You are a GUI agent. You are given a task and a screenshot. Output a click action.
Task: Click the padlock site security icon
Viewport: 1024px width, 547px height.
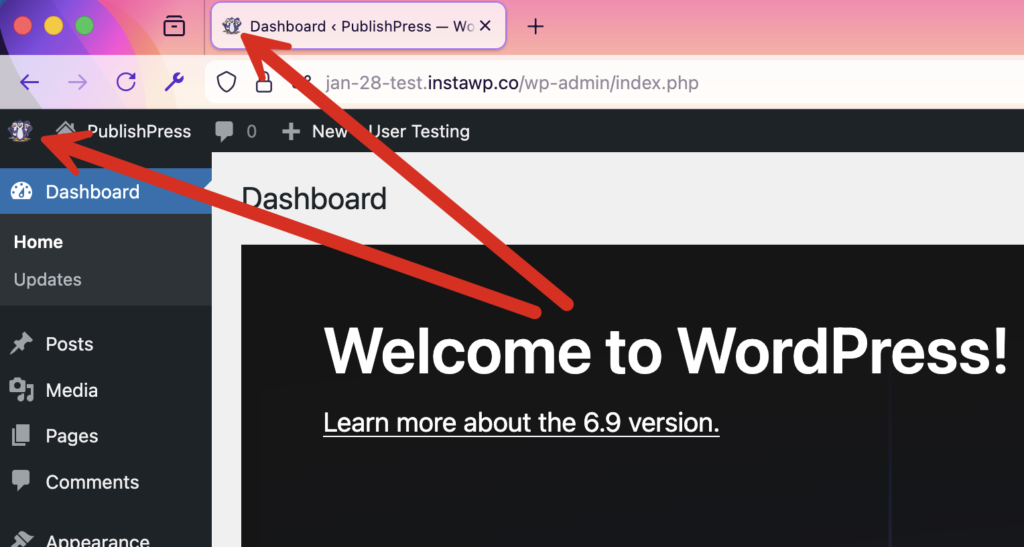click(x=264, y=83)
